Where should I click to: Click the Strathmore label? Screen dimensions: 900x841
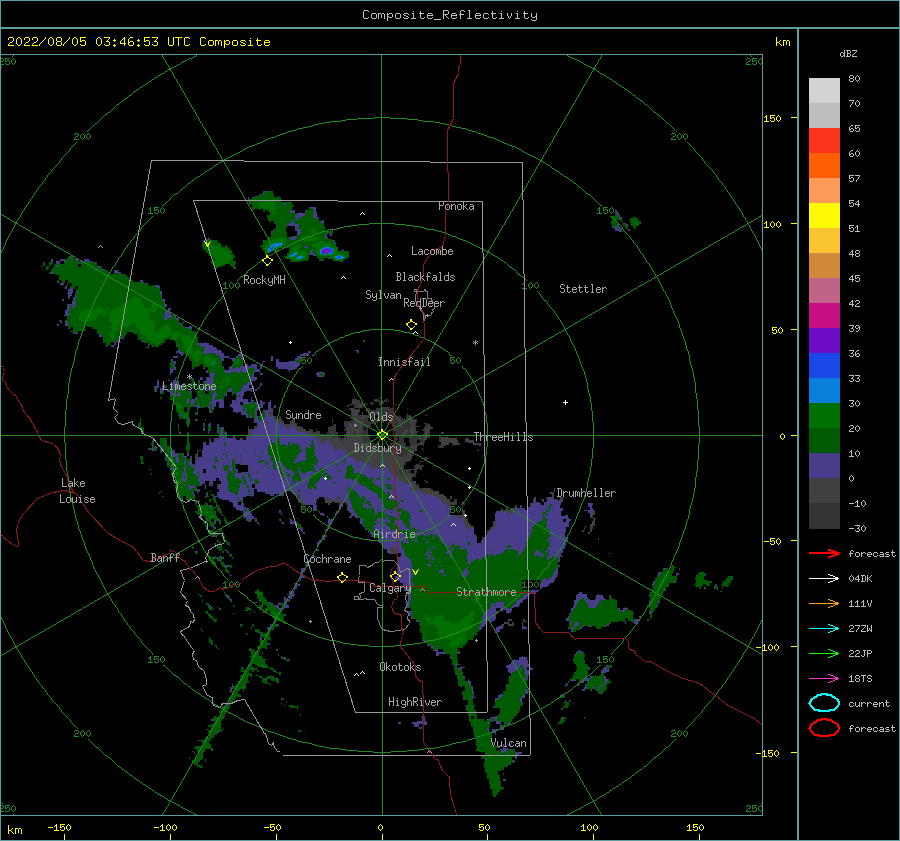point(486,592)
